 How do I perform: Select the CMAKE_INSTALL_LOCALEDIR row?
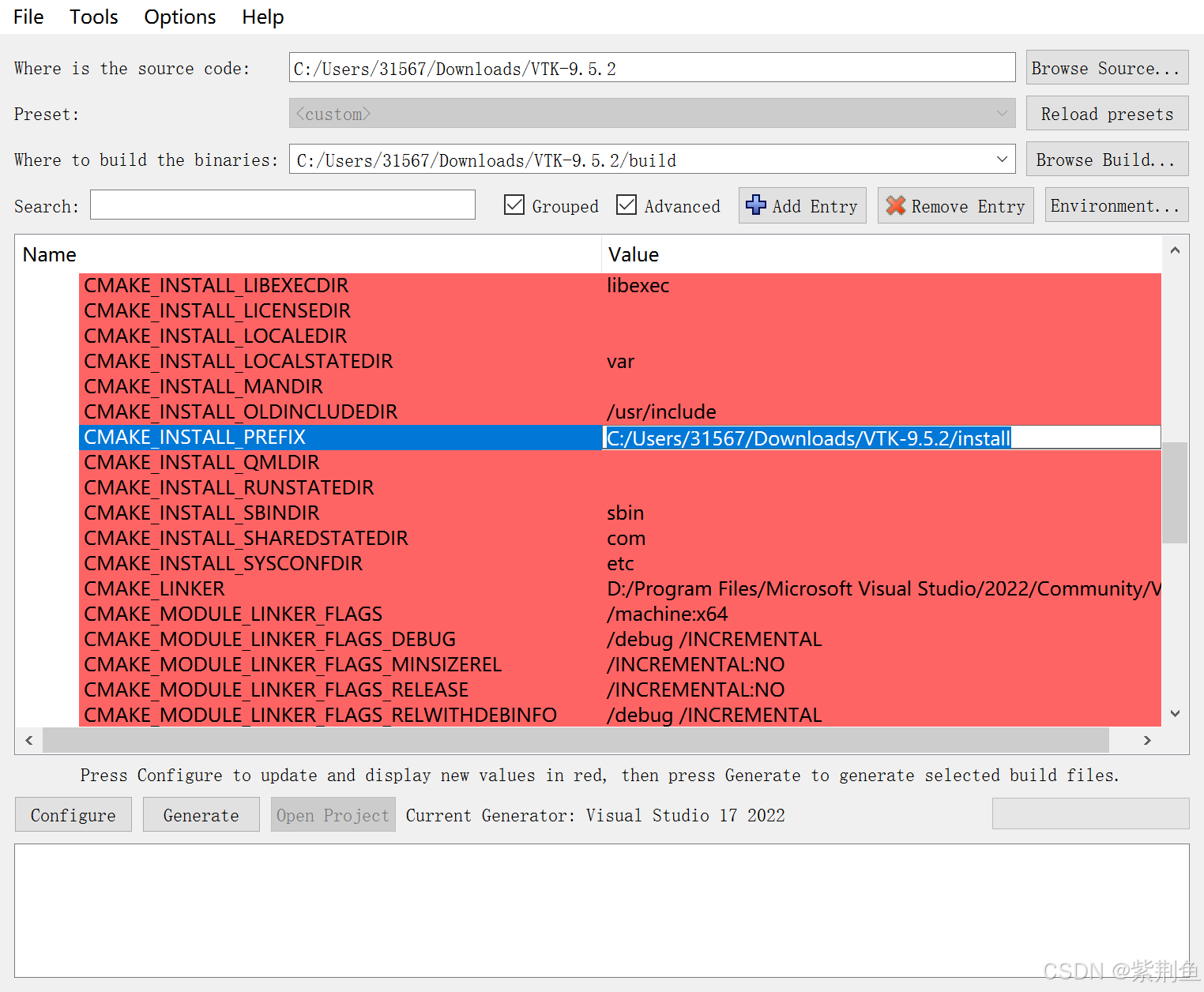point(620,336)
